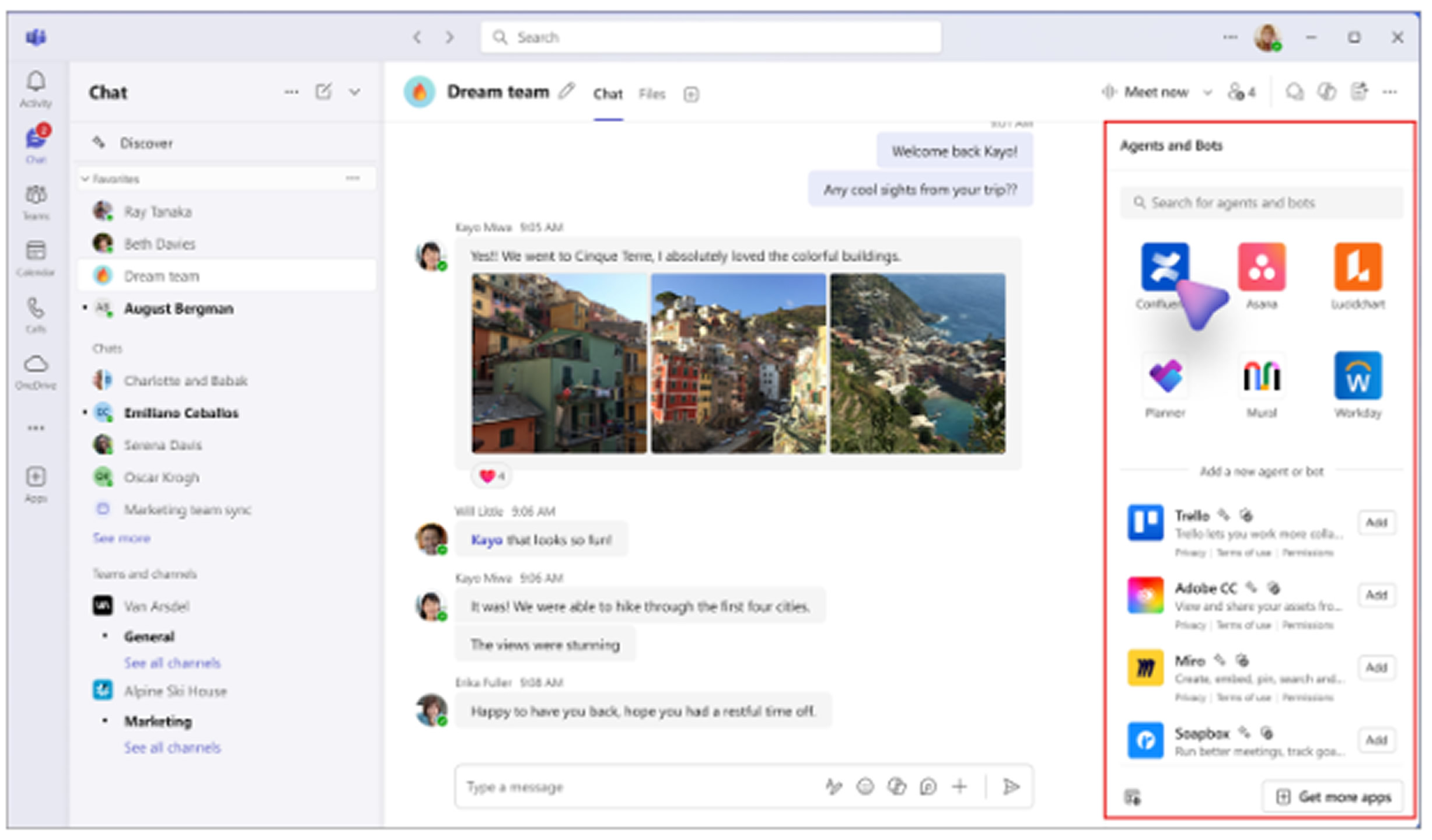
Task: Click the new chat compose icon
Action: [323, 92]
